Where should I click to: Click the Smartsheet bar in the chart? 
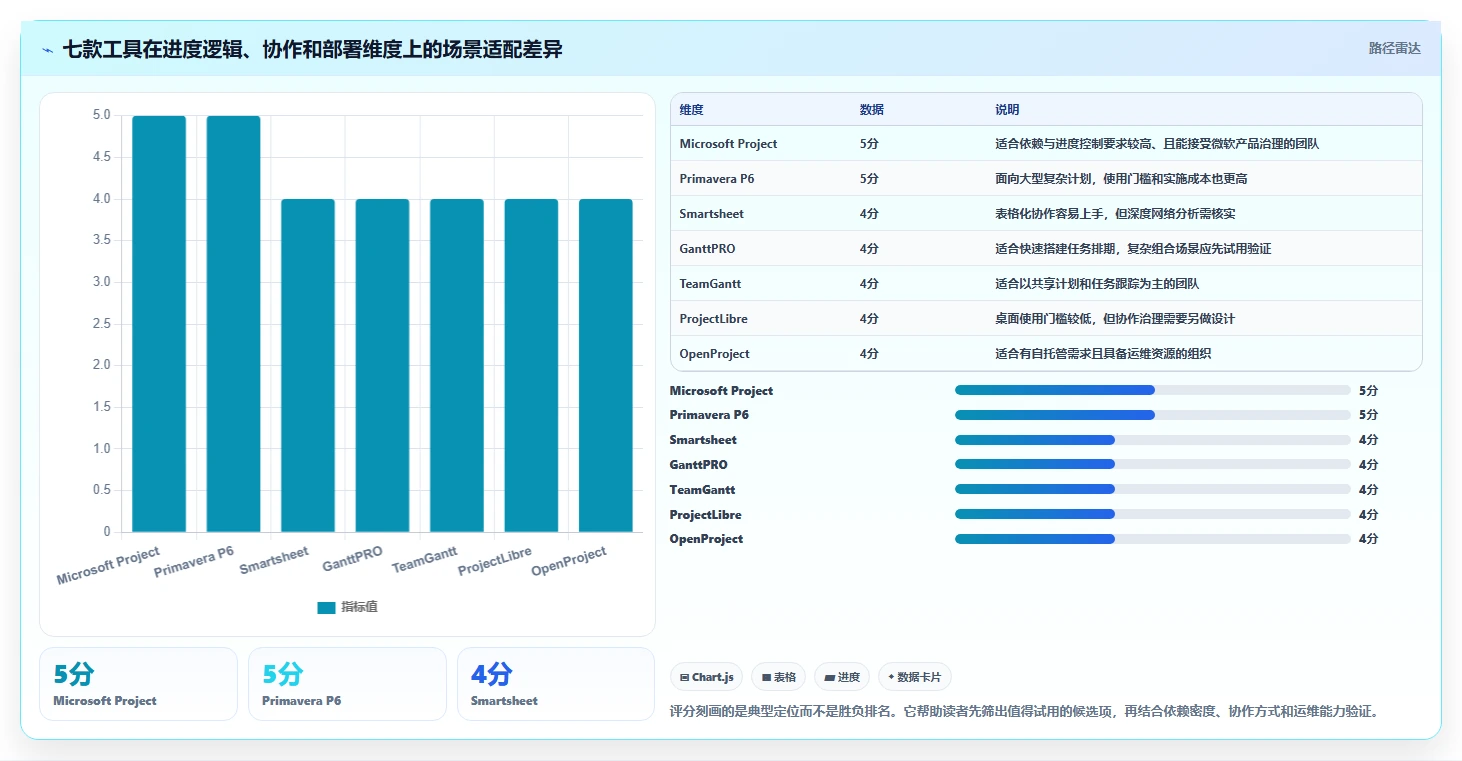[308, 366]
